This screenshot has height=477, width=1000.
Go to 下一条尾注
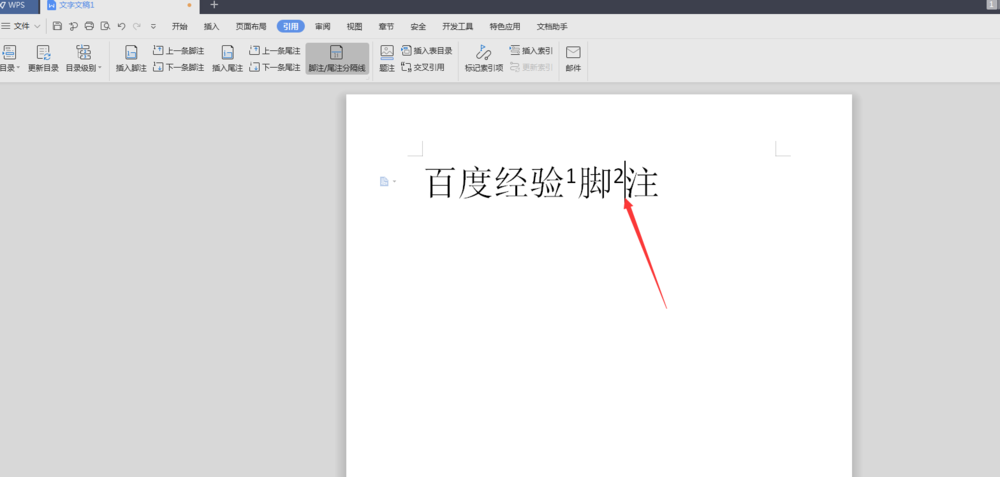tap(275, 67)
